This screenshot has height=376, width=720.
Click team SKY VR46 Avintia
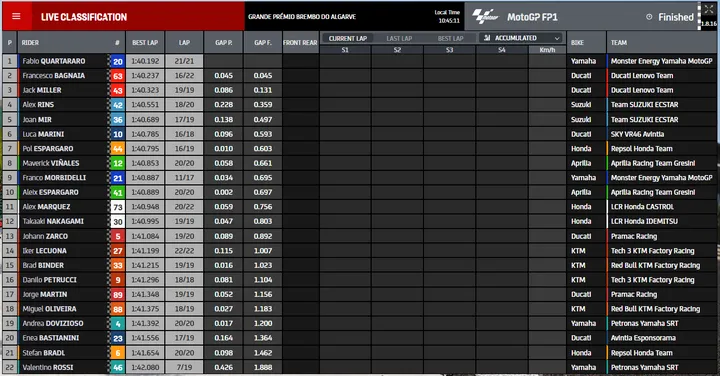637,134
